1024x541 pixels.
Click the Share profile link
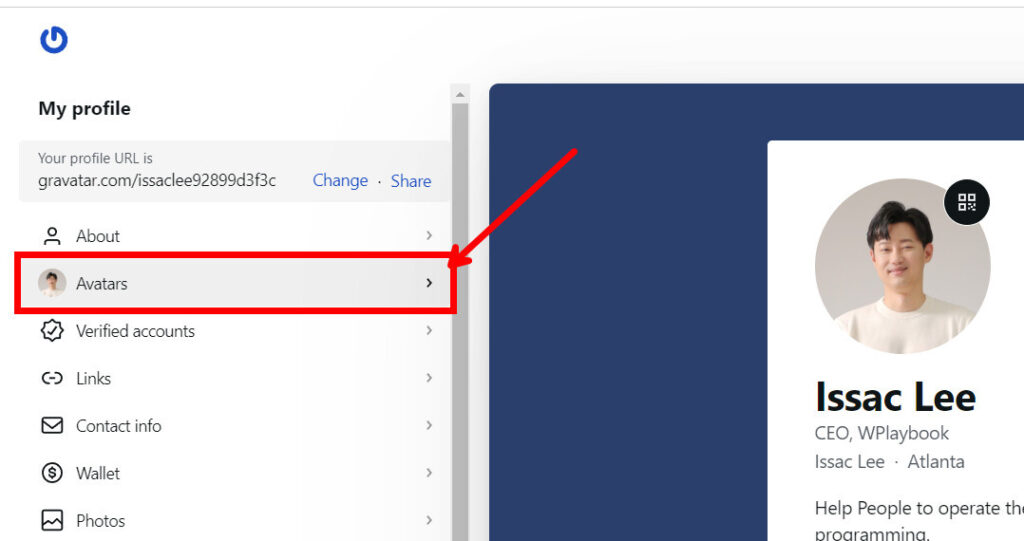tap(411, 181)
